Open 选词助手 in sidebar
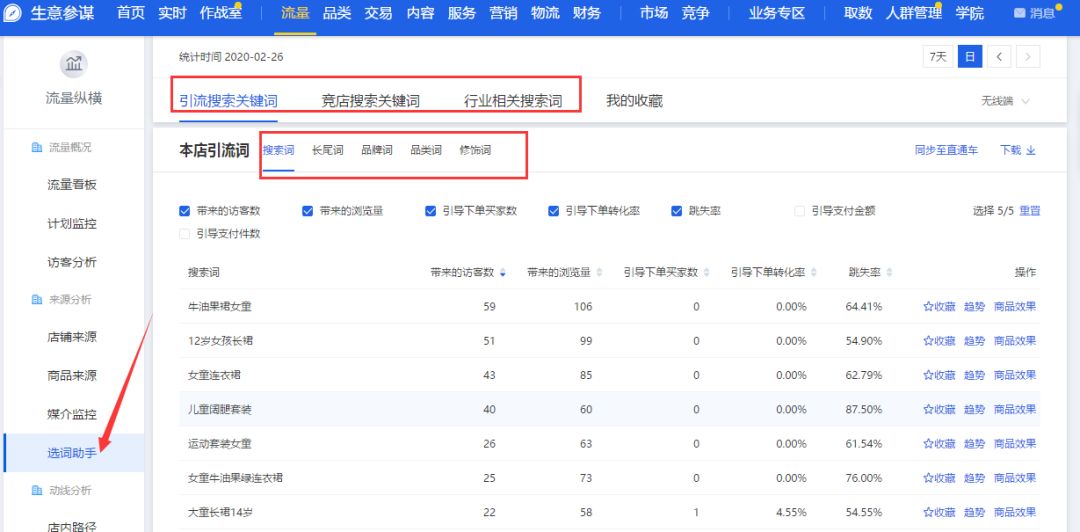 coord(72,453)
